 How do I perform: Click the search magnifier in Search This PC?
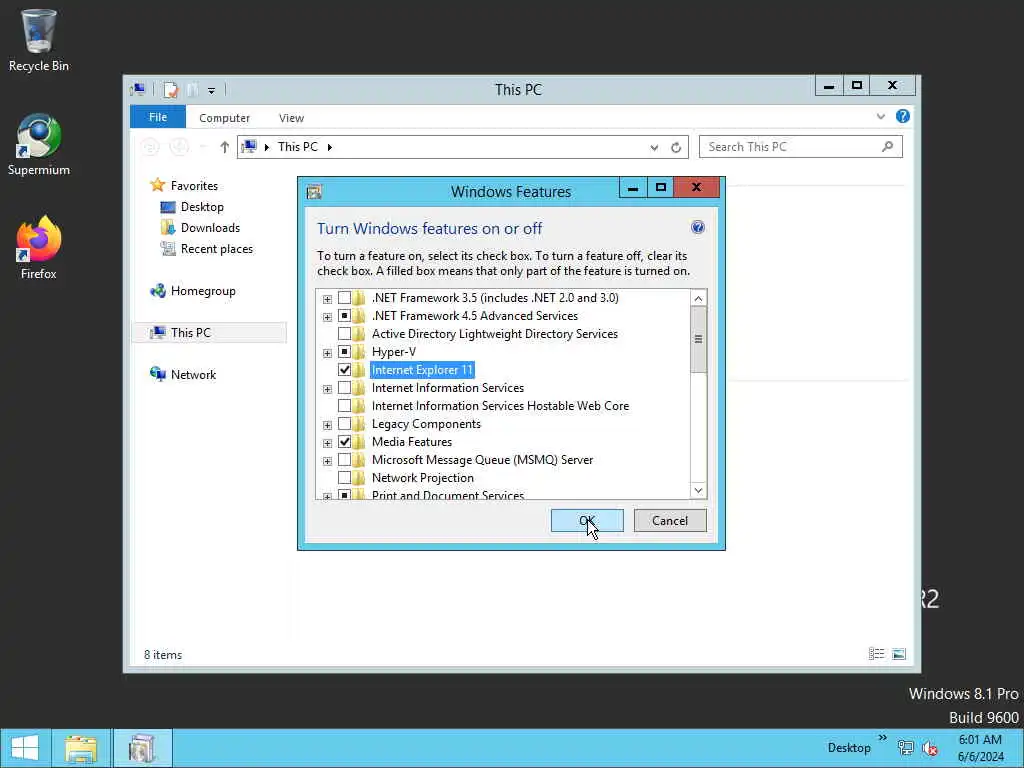[x=887, y=146]
